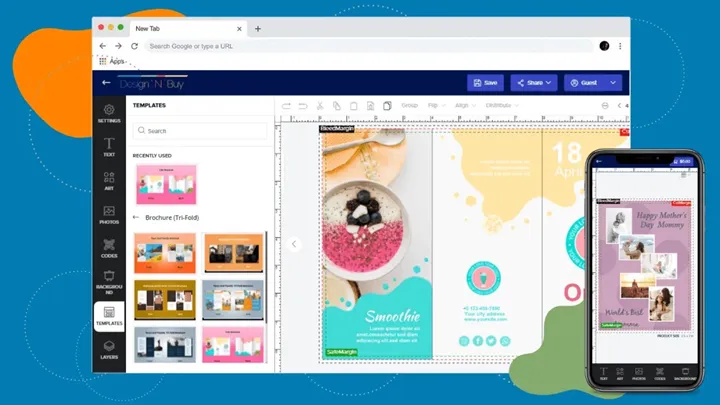Screen dimensions: 720x405
Task: Select the Text tool in sidebar
Action: [109, 147]
